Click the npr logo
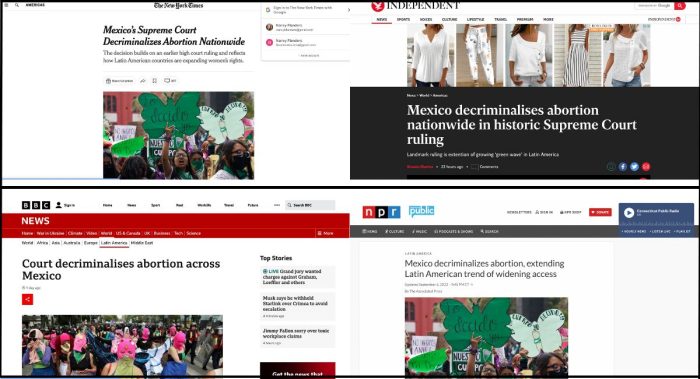Viewport: 700px width, 379px height. pos(381,212)
